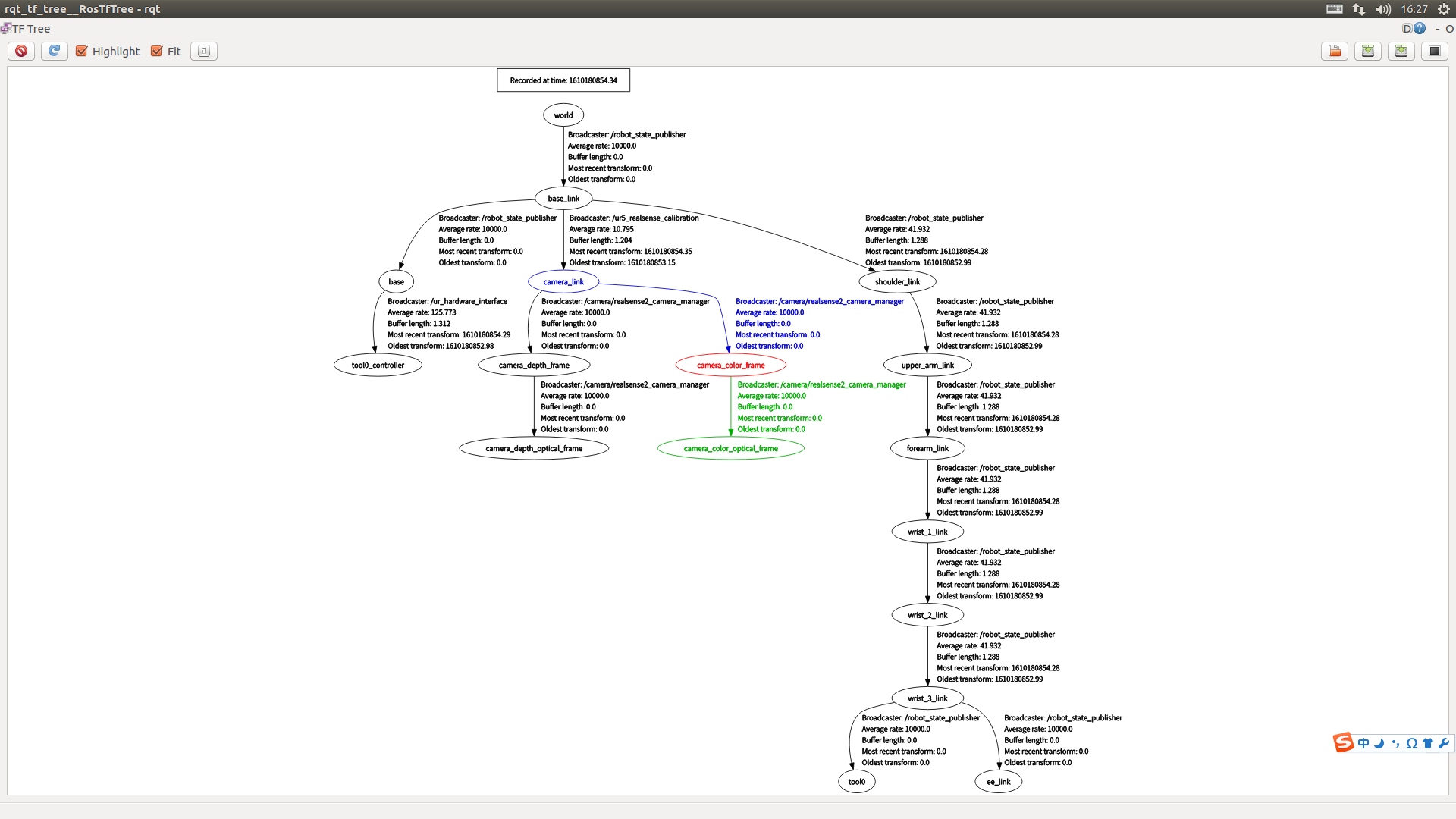This screenshot has height=819, width=1456.
Task: Open the session power gear menu
Action: (1444, 9)
